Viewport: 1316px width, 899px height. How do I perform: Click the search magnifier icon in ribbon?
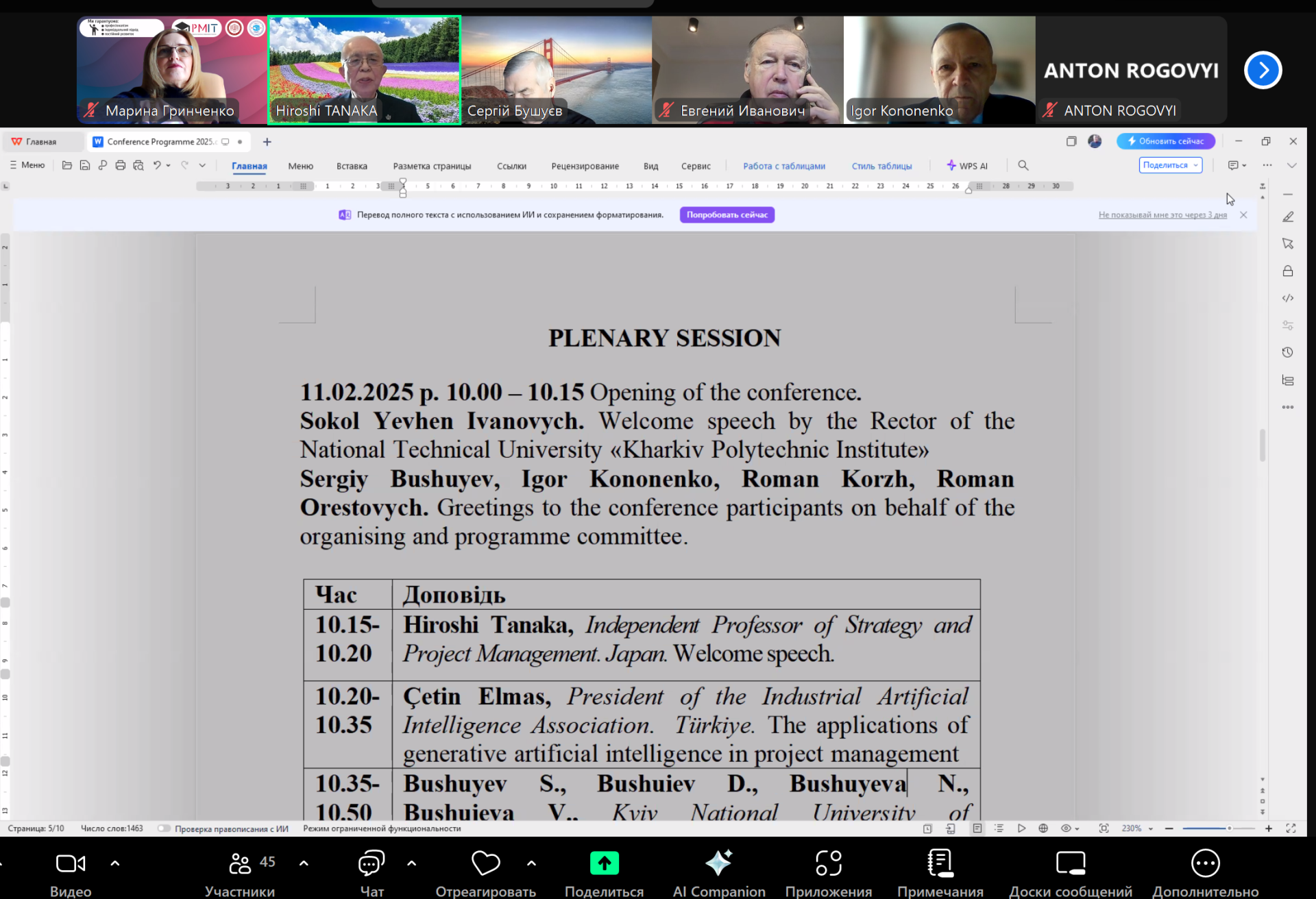(x=1023, y=165)
